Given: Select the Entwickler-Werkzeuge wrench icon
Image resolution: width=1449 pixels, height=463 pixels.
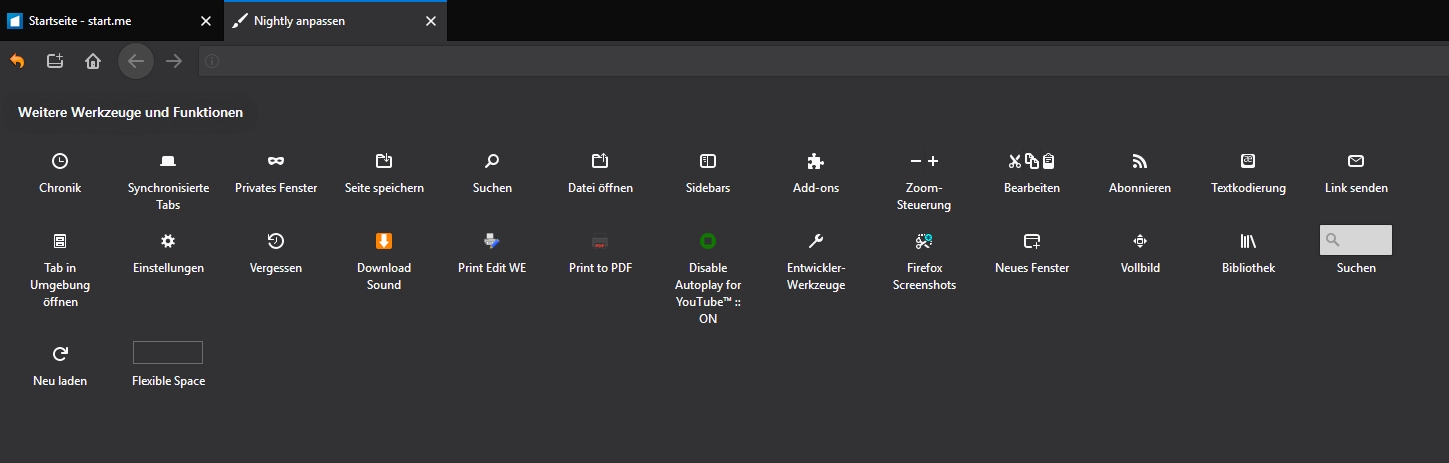Looking at the screenshot, I should [816, 241].
